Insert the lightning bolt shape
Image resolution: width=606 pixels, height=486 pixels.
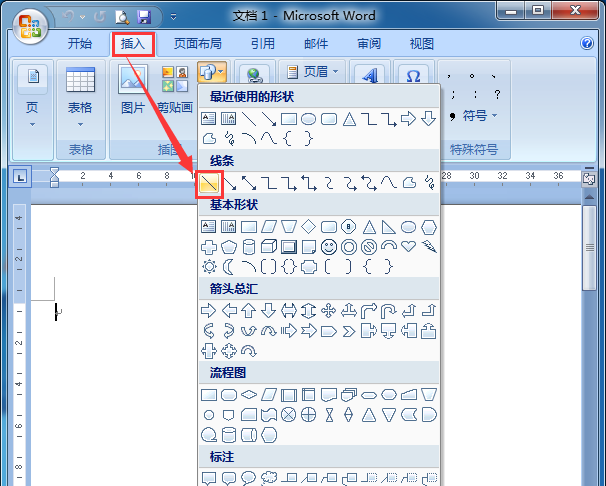[428, 246]
